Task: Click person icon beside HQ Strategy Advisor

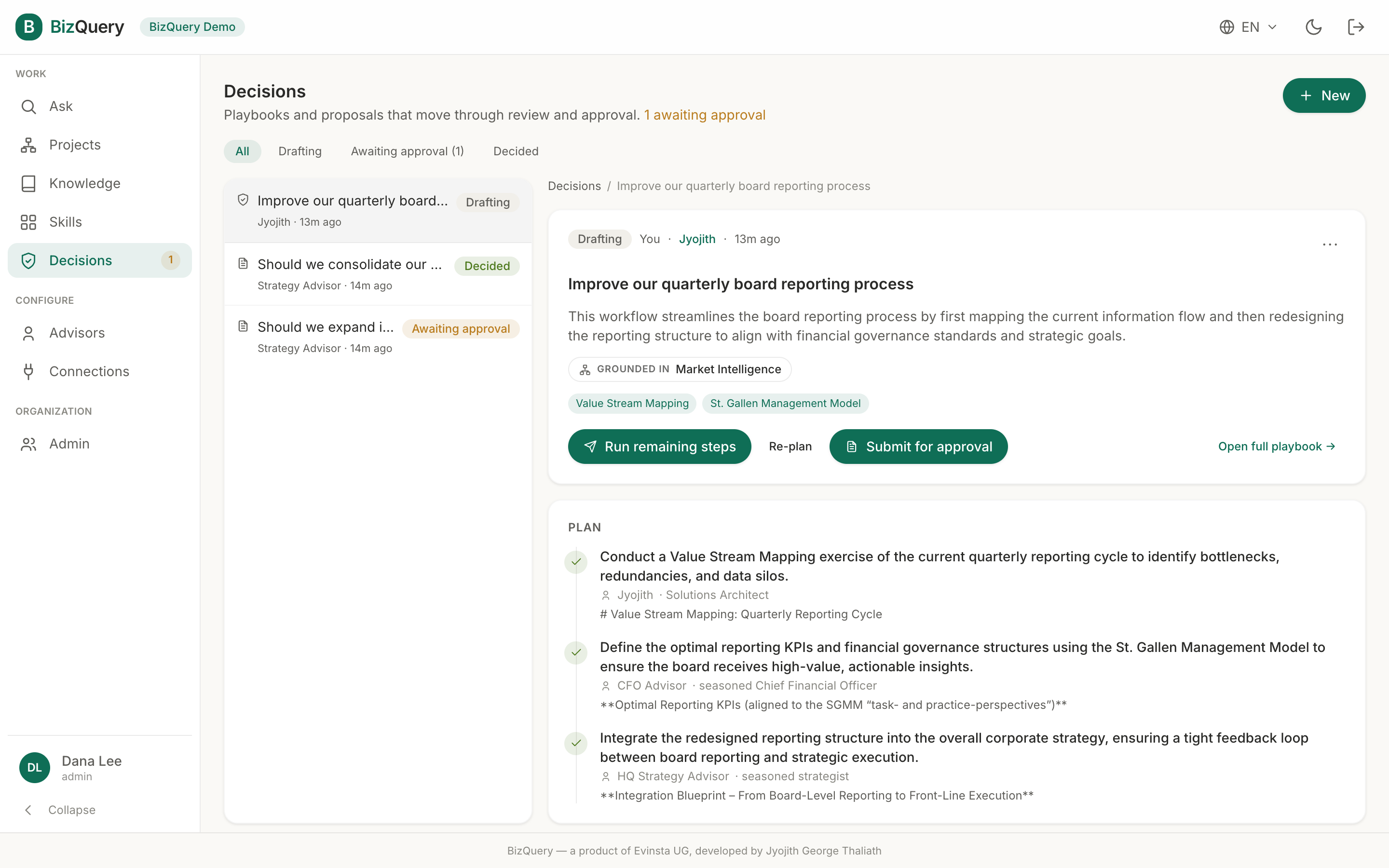Action: [606, 777]
